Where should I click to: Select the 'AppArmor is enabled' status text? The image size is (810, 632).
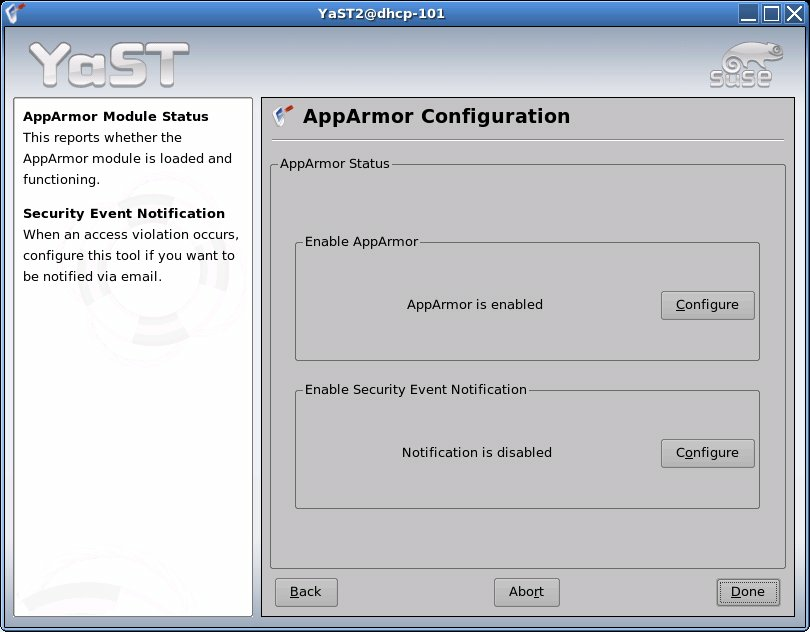[475, 304]
